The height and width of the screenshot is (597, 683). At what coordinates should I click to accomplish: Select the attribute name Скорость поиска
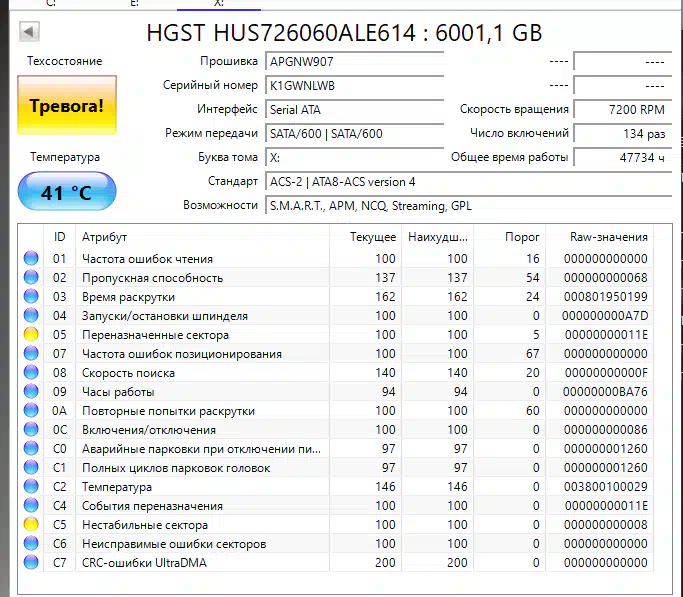pyautogui.click(x=128, y=373)
